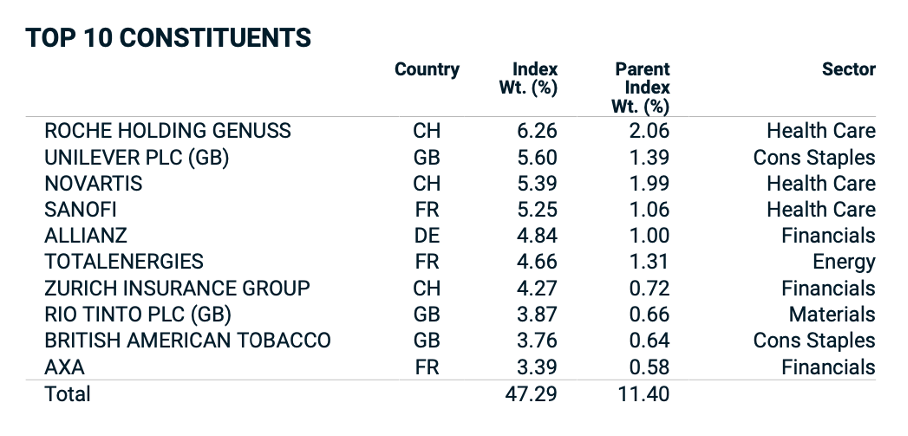908x436 pixels.
Task: Click UNILEVER PLC (GB) constituent name
Action: pos(136,157)
